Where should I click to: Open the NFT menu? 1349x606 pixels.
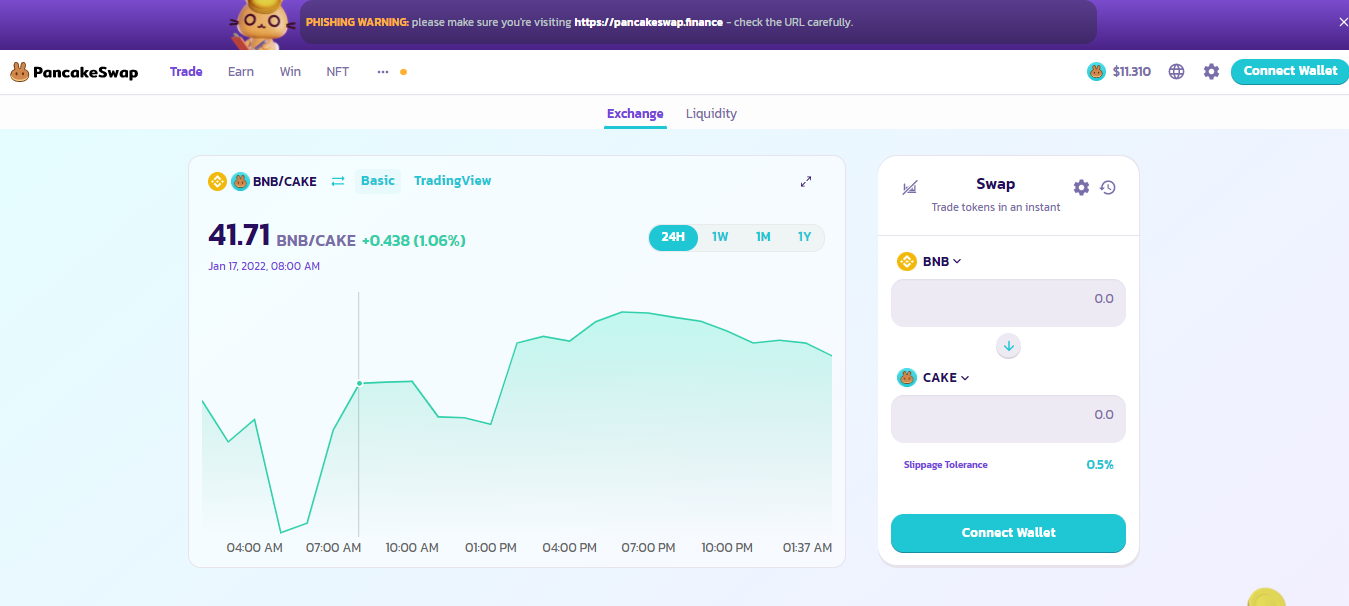click(x=338, y=72)
